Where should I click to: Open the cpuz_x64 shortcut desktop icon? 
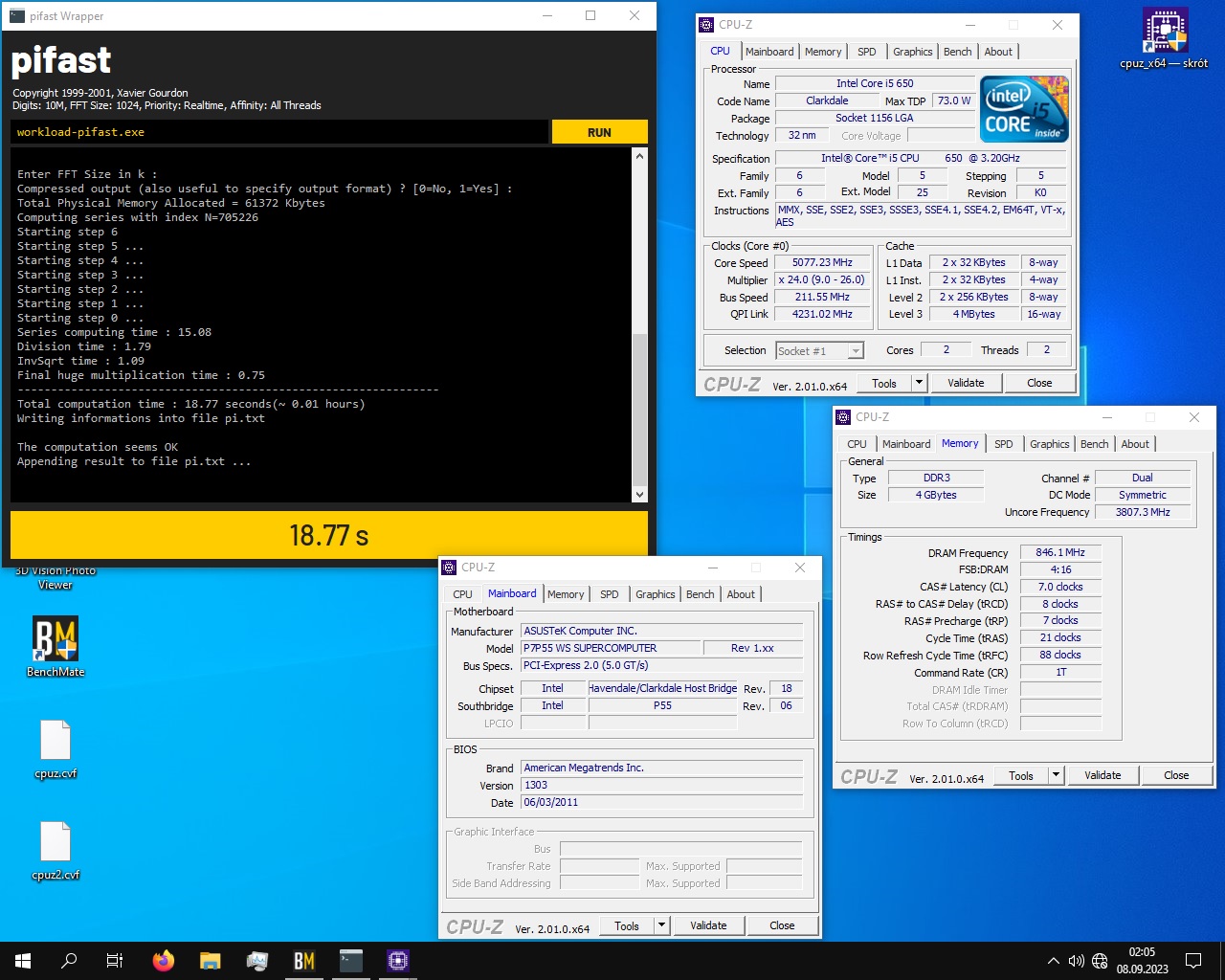(x=1164, y=38)
